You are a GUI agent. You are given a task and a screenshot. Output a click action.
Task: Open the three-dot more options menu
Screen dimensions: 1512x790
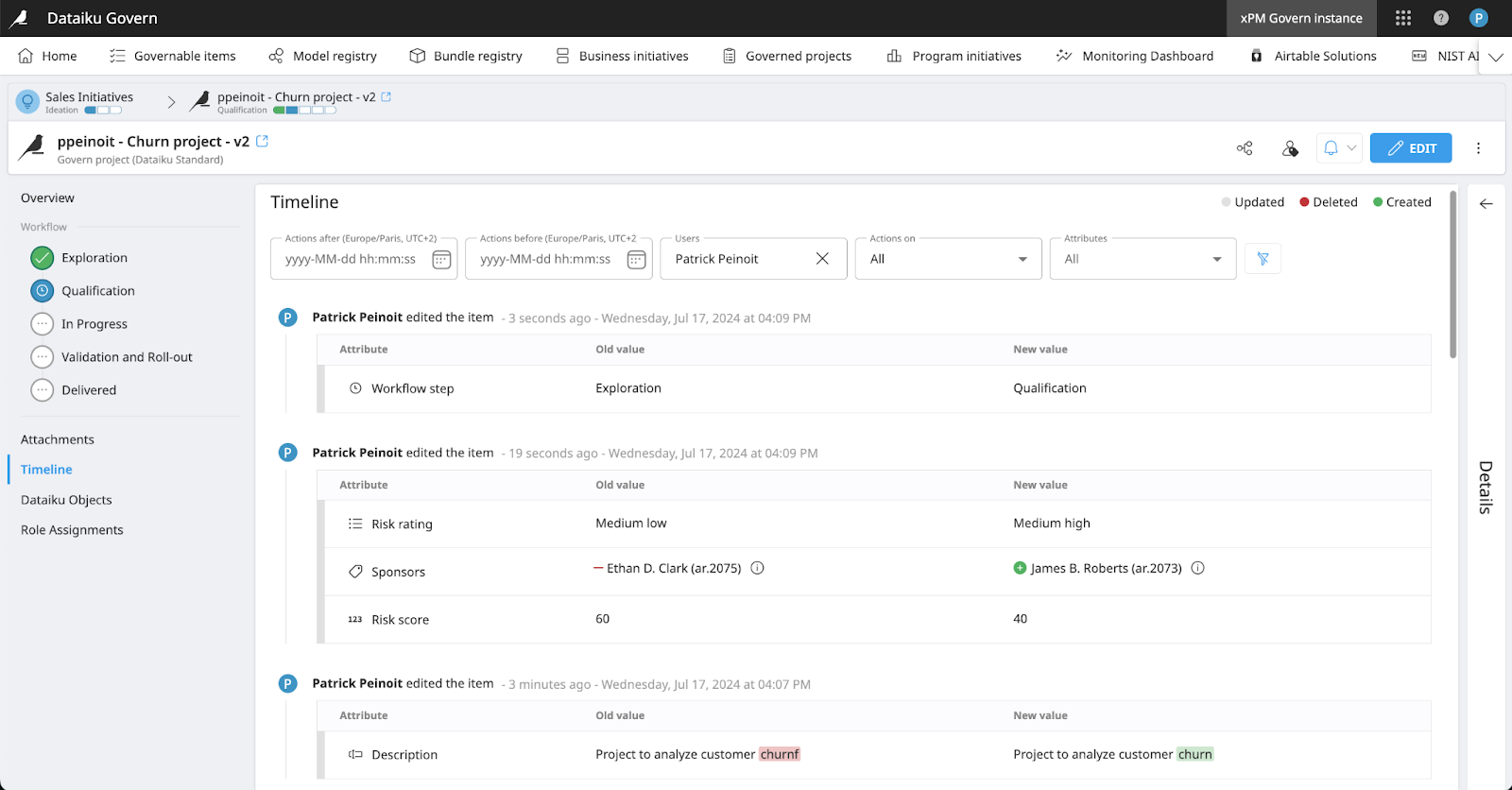coord(1479,148)
